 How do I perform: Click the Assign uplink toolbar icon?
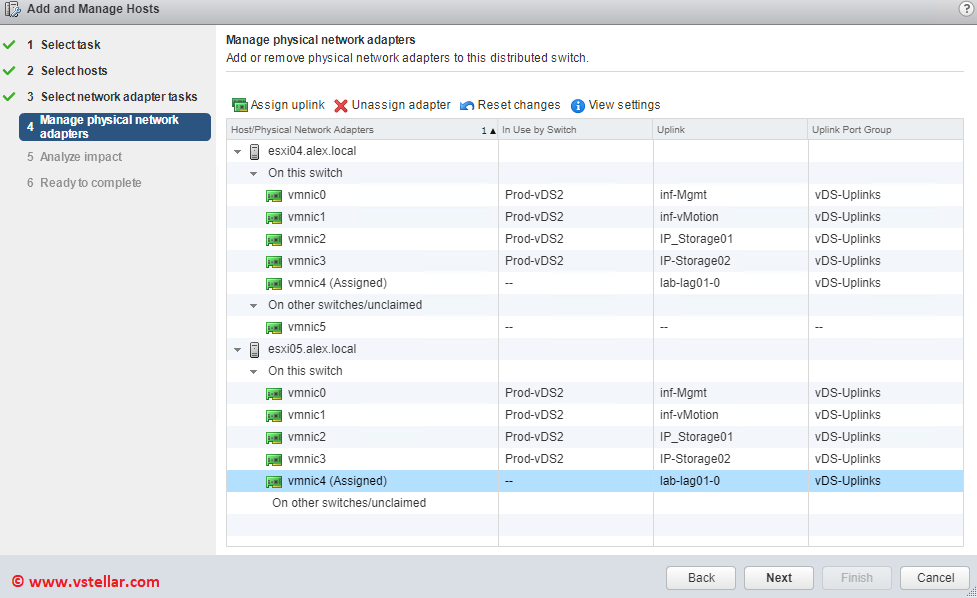click(x=240, y=105)
